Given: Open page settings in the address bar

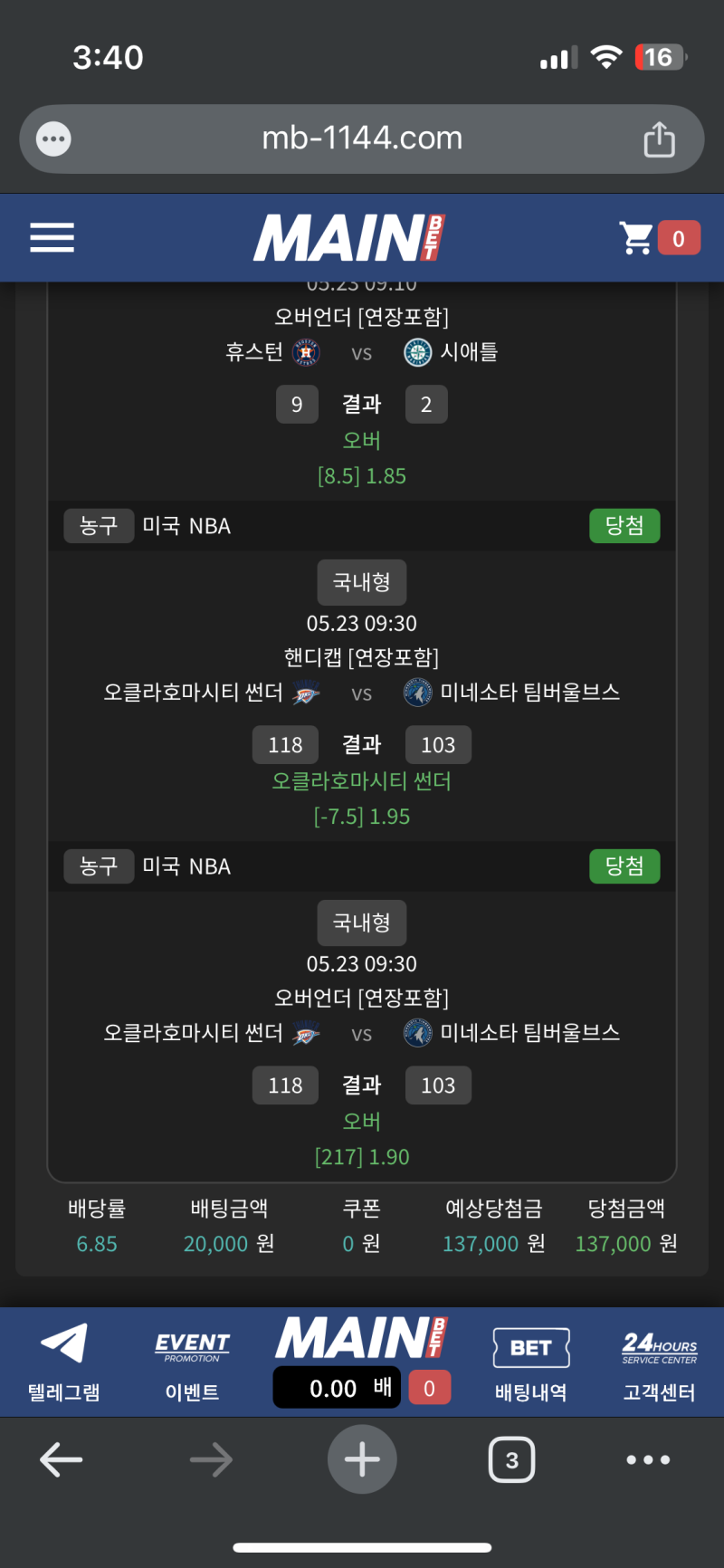Looking at the screenshot, I should (53, 139).
